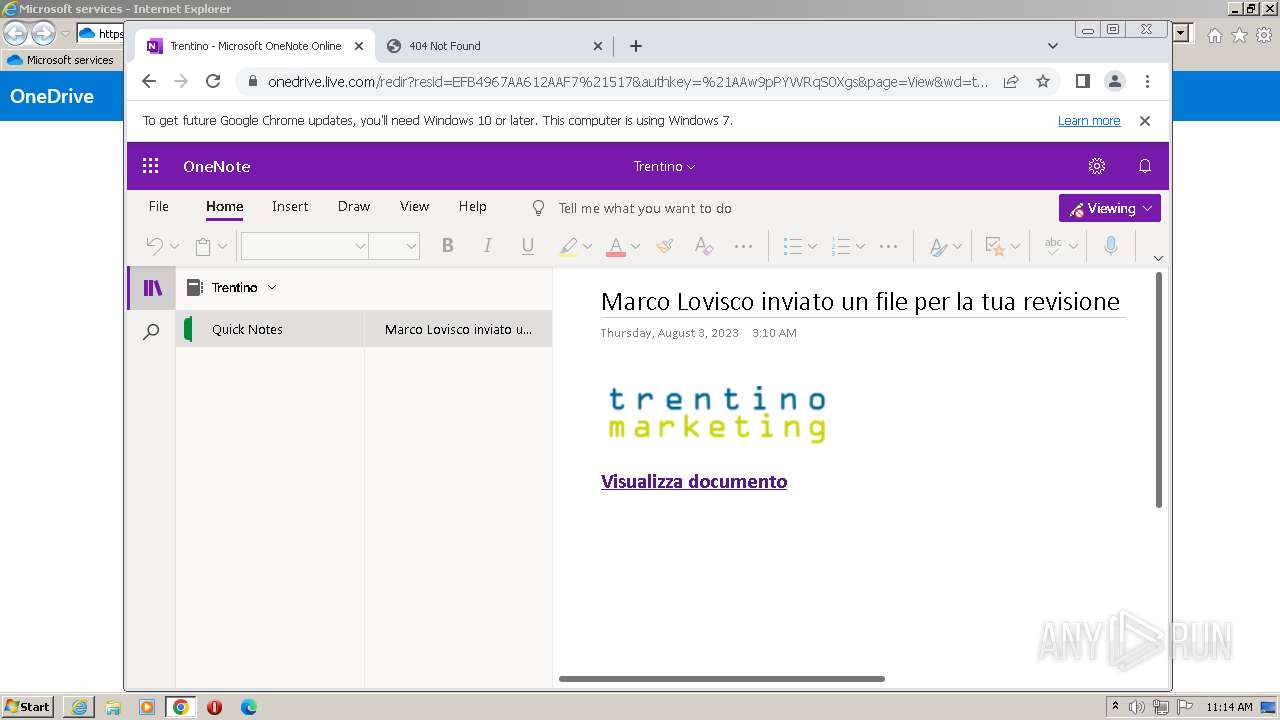Toggle Bold formatting
Screen dimensions: 1280x720
[447, 246]
